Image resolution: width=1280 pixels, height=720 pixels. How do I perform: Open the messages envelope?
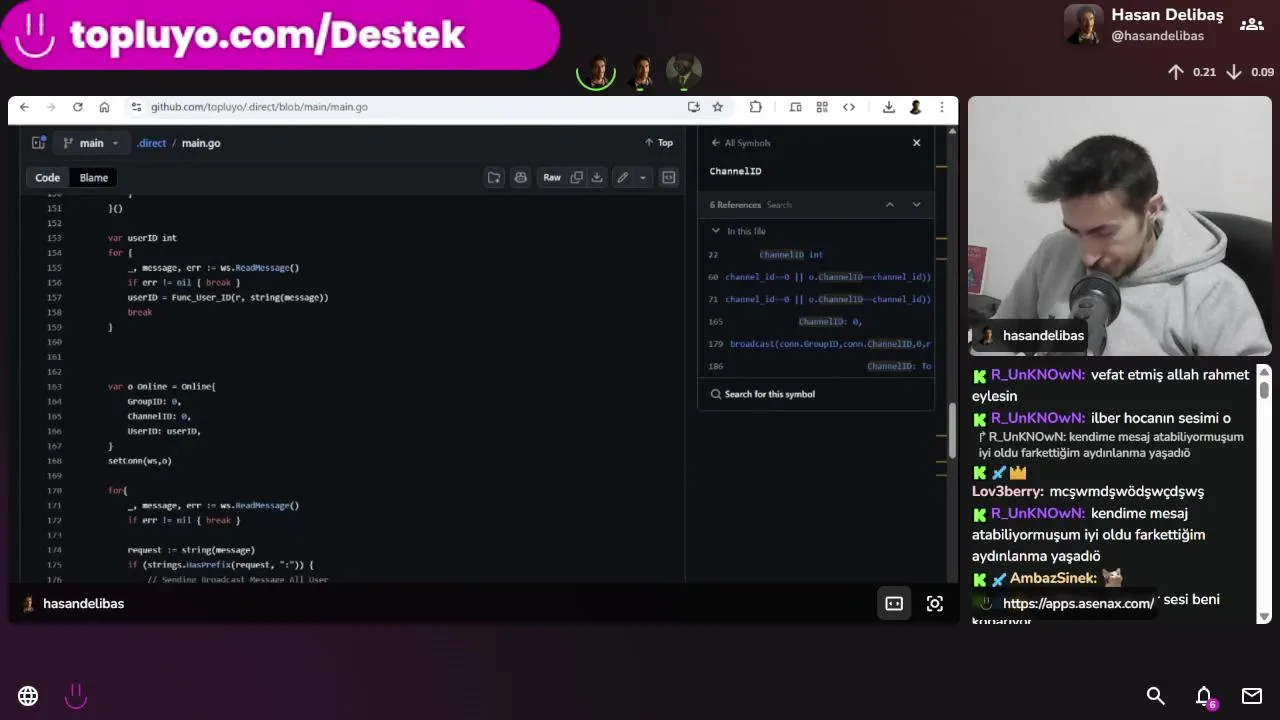coord(1252,696)
